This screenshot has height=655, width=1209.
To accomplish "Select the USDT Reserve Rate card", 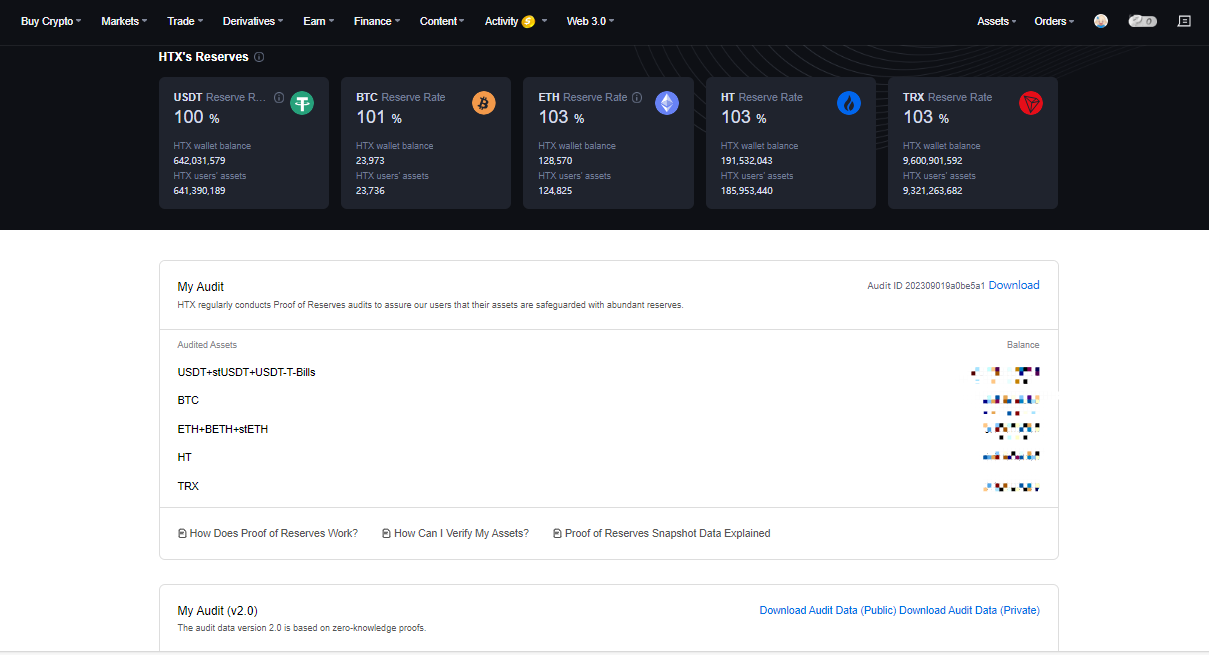I will pos(244,143).
